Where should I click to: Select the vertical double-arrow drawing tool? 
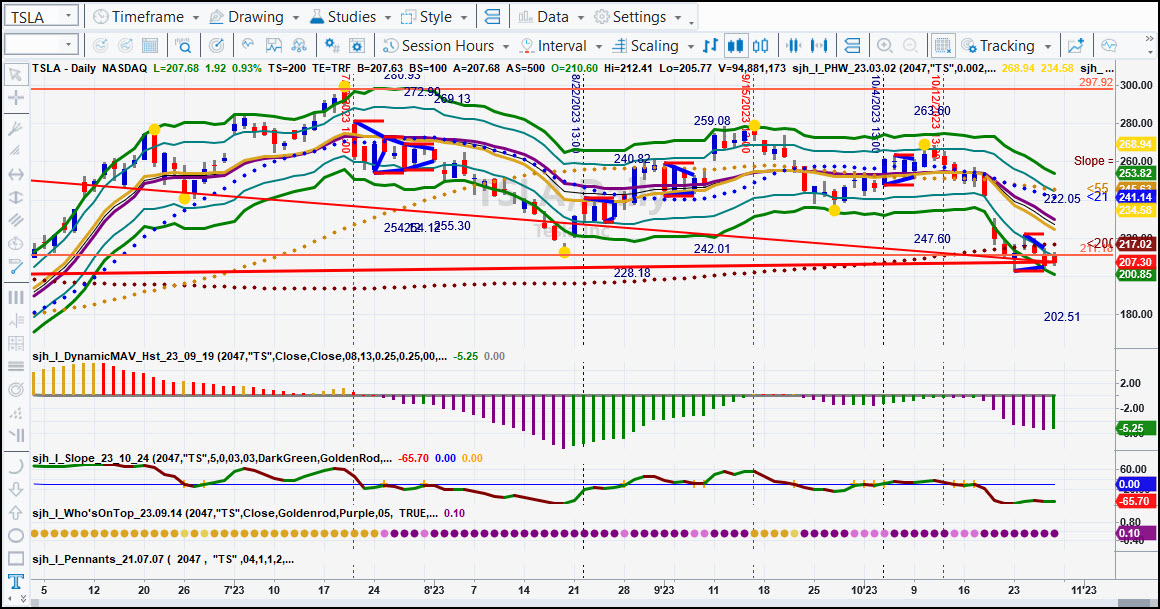coord(15,198)
